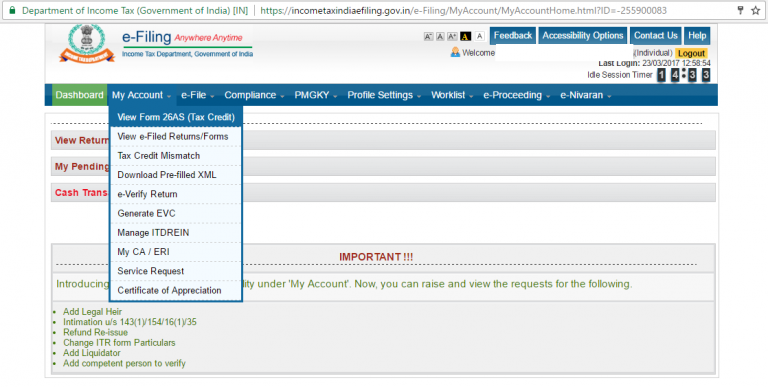Expand the PMGKY menu
The width and height of the screenshot is (768, 387).
tap(316, 95)
